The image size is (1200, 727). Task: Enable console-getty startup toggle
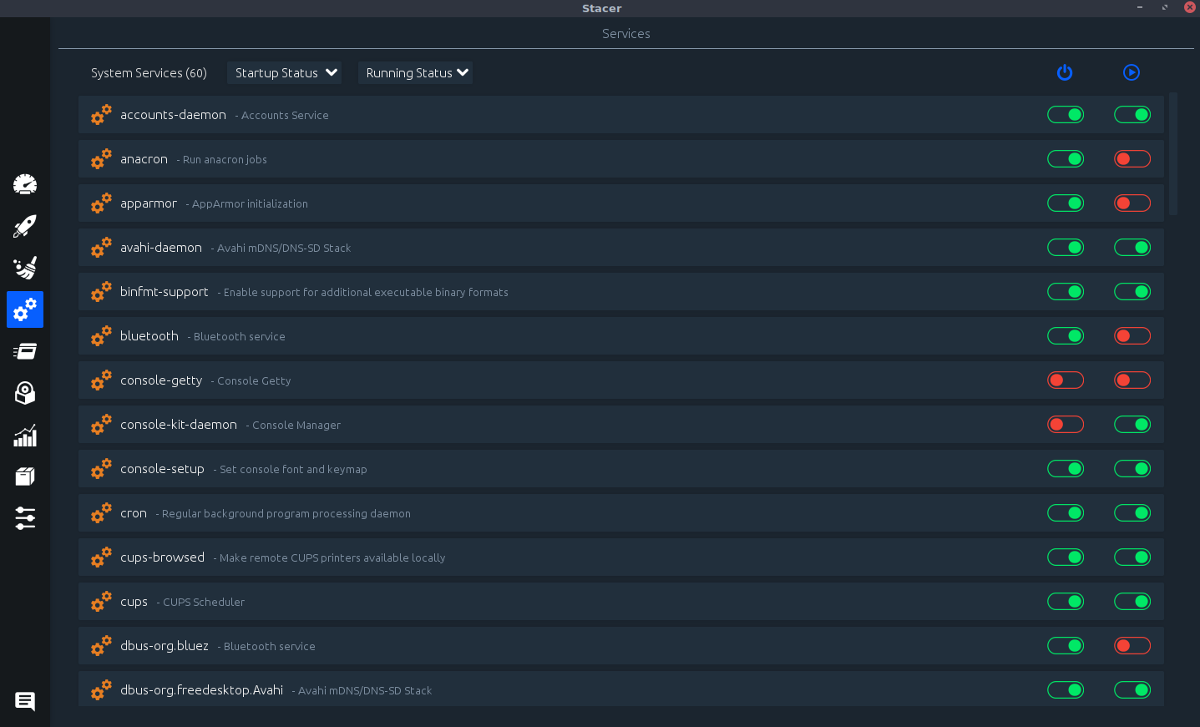coord(1065,380)
